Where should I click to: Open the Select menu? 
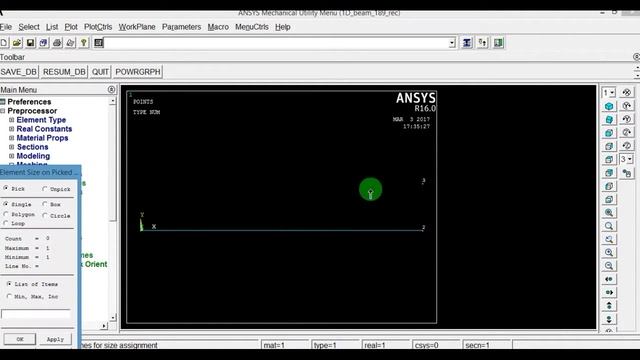(x=29, y=27)
